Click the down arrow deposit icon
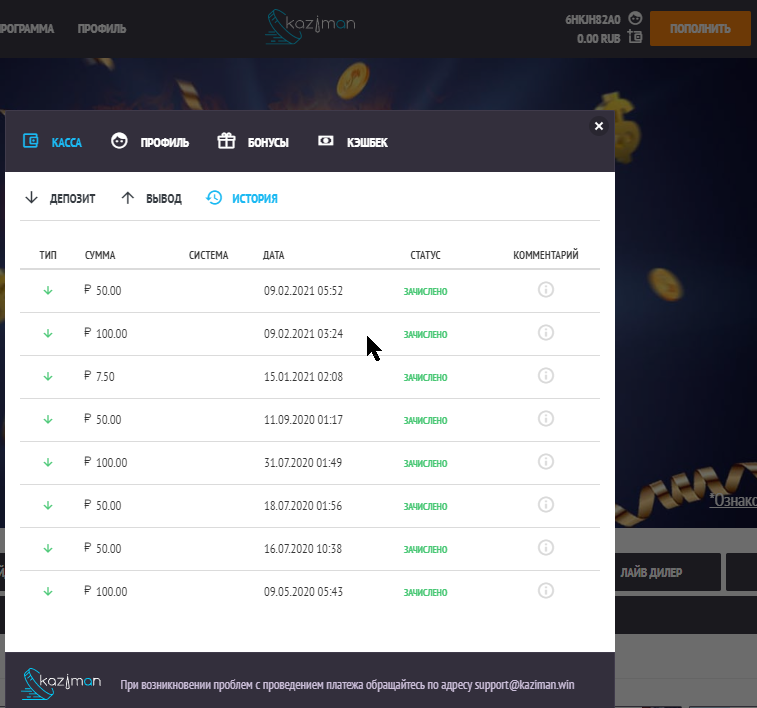 point(31,197)
